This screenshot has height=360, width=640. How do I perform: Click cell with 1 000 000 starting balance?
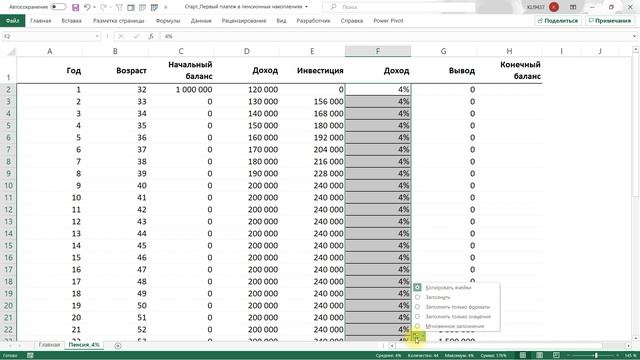pyautogui.click(x=181, y=90)
